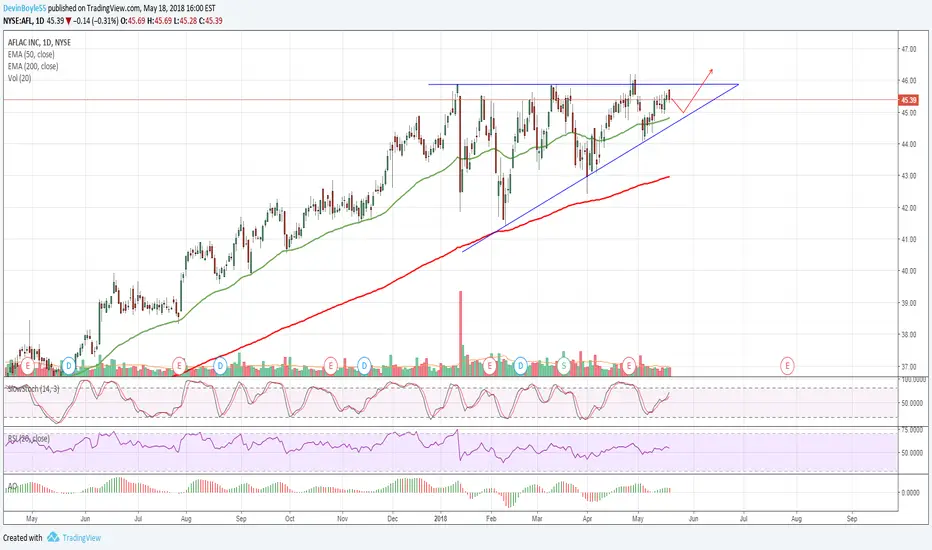
Task: Open the TradingView link in the footer
Action: click(x=81, y=538)
